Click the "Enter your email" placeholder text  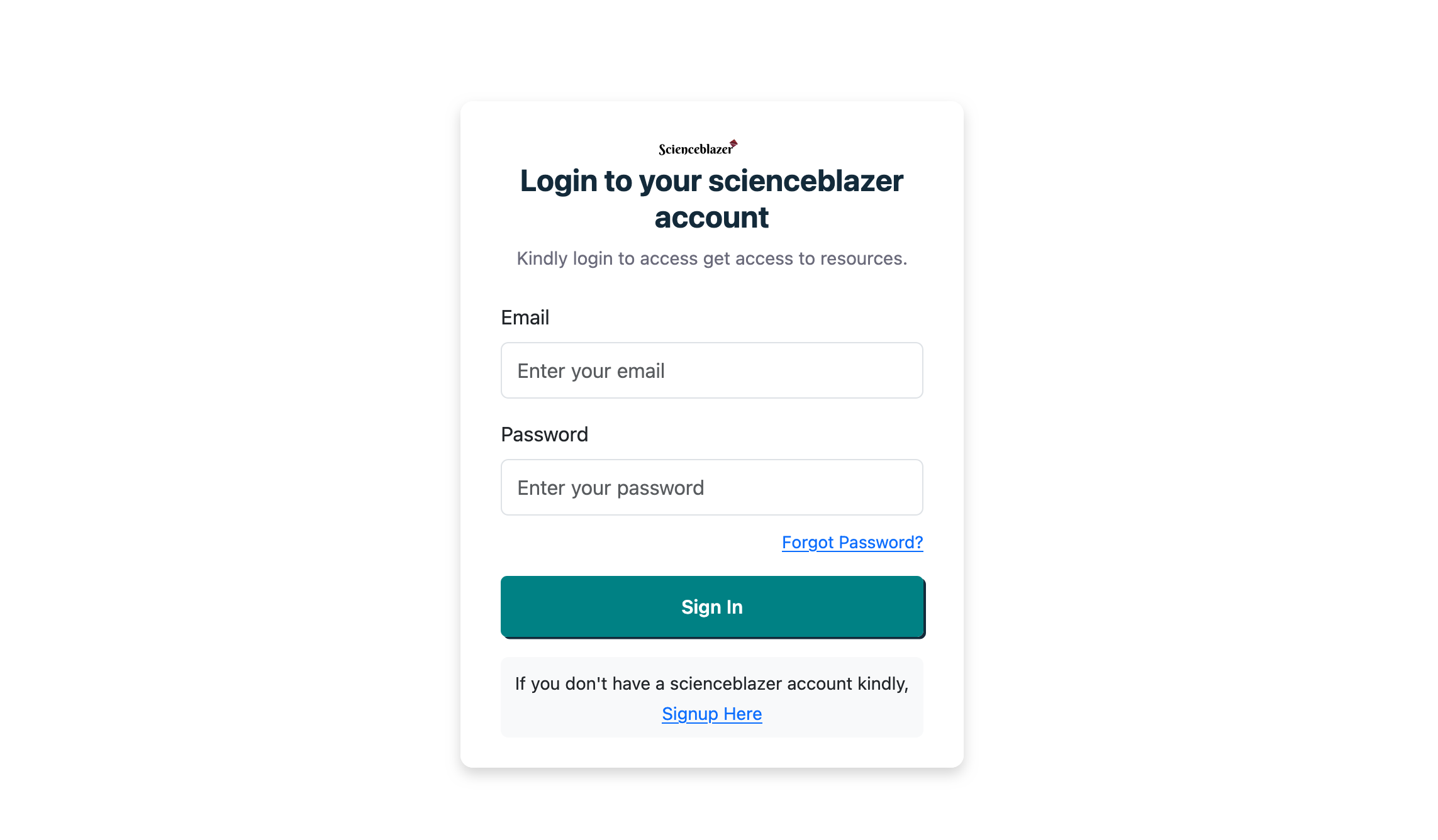[x=591, y=371]
